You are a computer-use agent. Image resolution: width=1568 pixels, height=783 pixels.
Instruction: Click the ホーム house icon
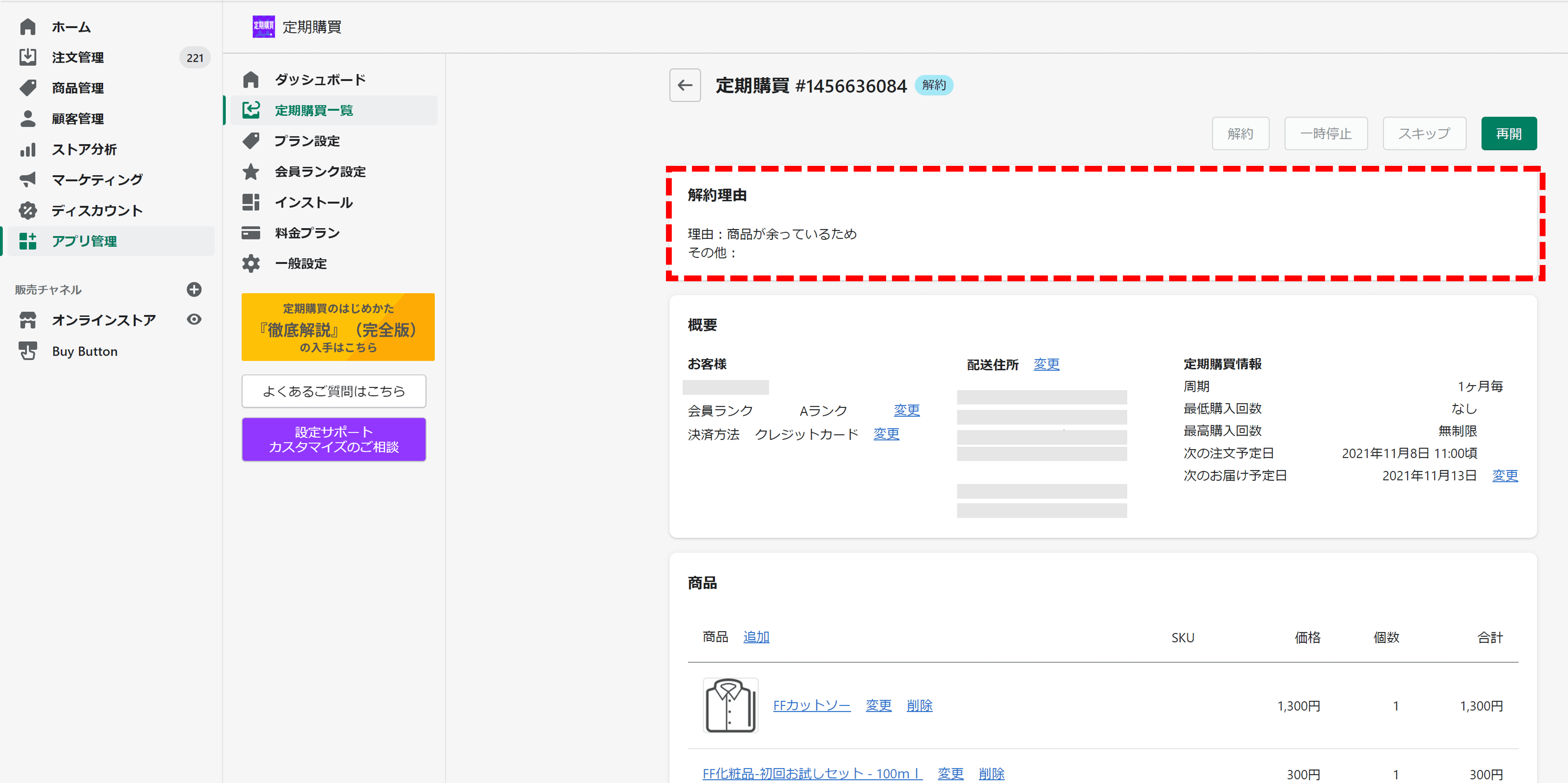[x=28, y=27]
